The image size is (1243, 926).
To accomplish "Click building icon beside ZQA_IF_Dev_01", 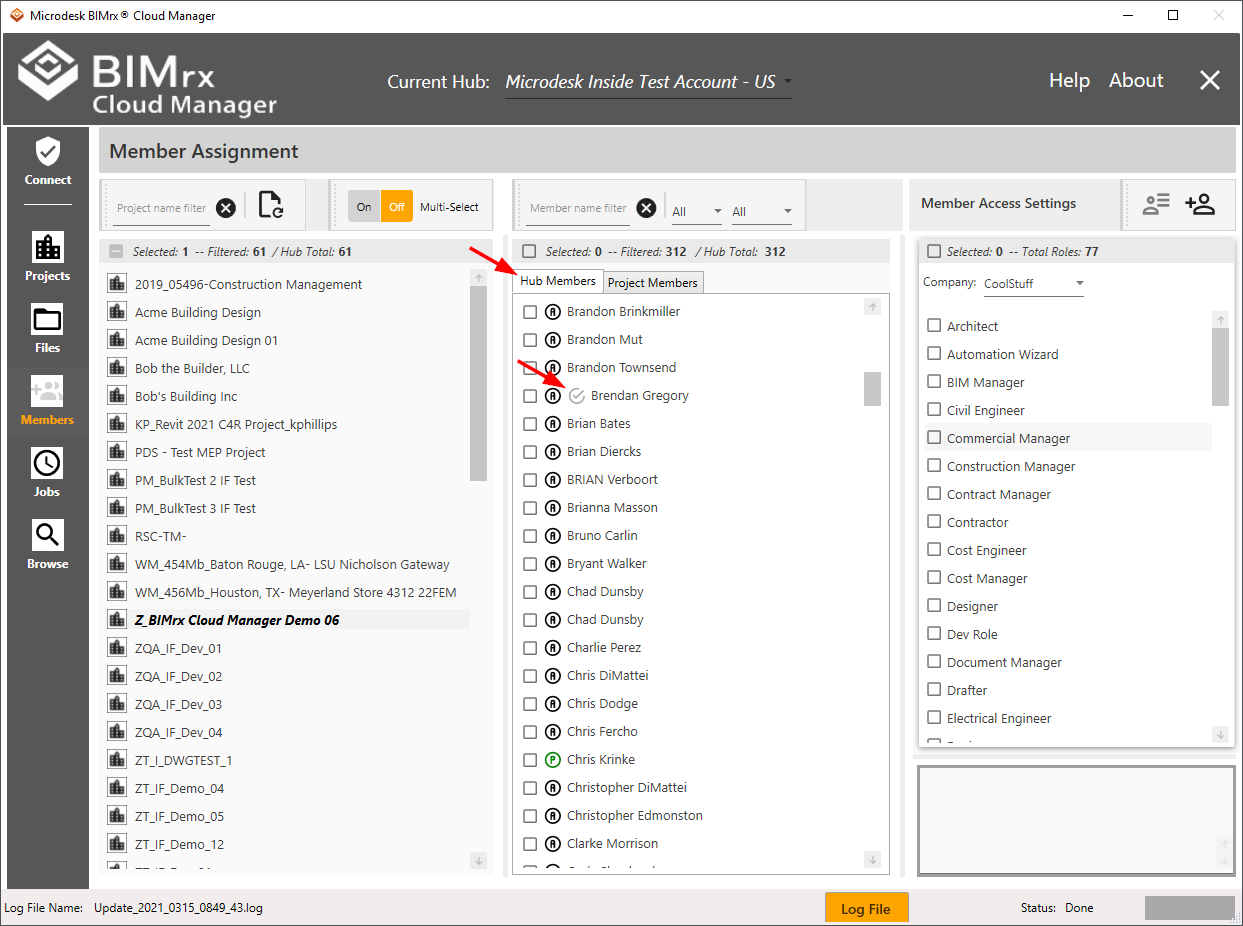I will (x=116, y=648).
